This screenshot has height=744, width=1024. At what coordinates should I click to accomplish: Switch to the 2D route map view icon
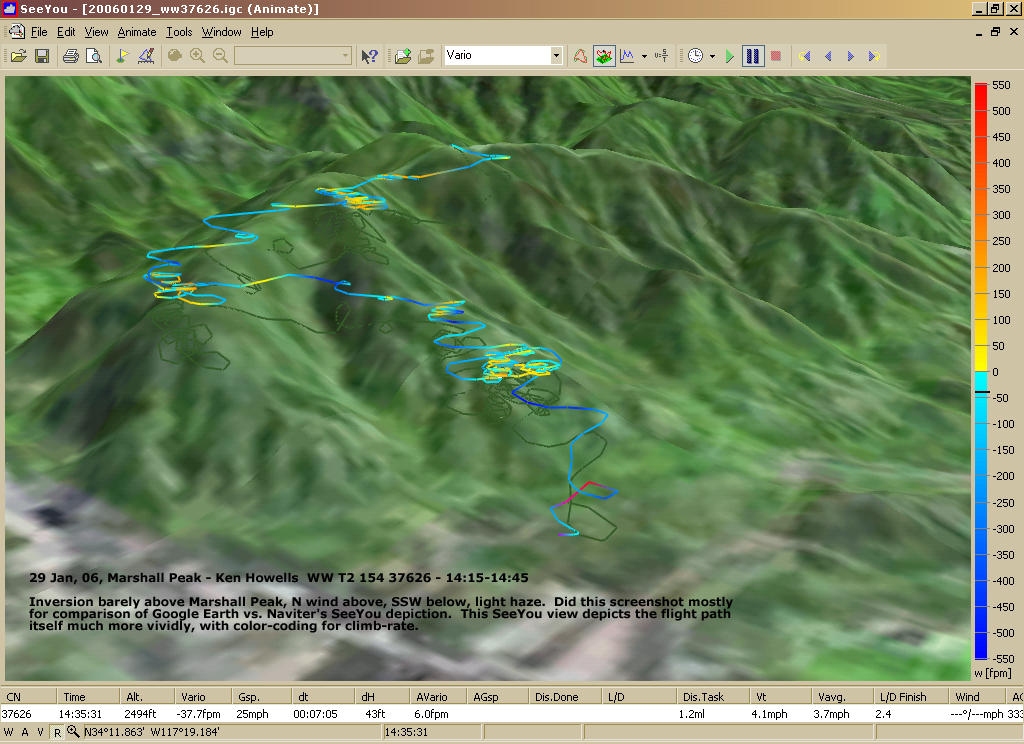580,56
